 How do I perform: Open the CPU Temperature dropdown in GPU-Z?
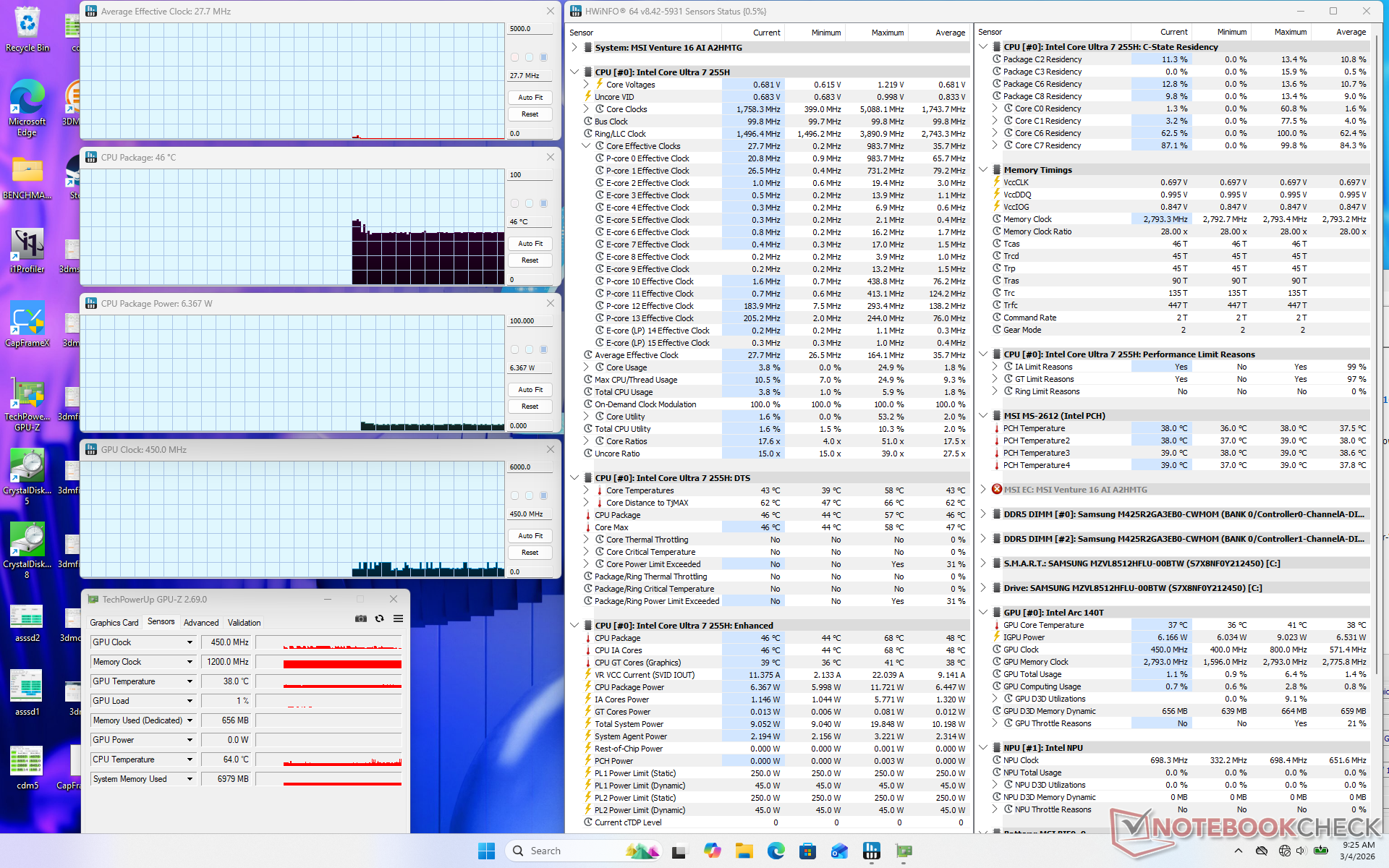(x=190, y=759)
